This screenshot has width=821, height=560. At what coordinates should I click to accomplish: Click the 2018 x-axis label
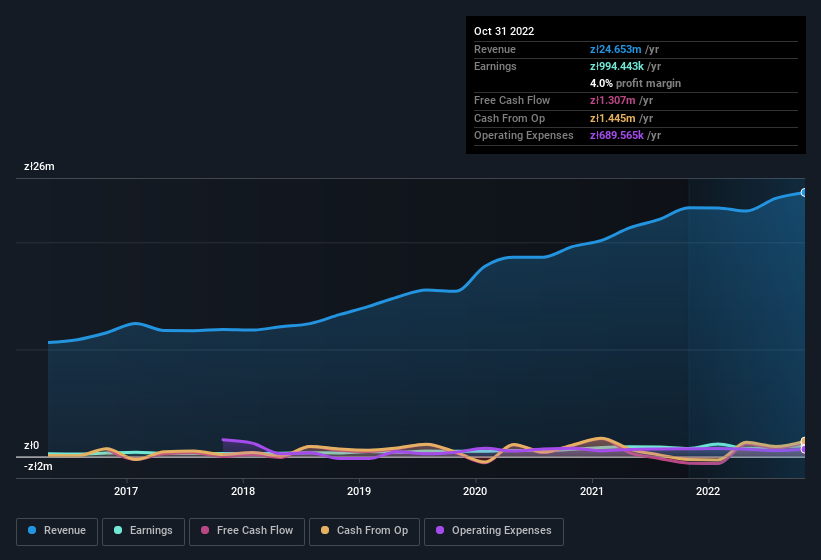coord(243,491)
